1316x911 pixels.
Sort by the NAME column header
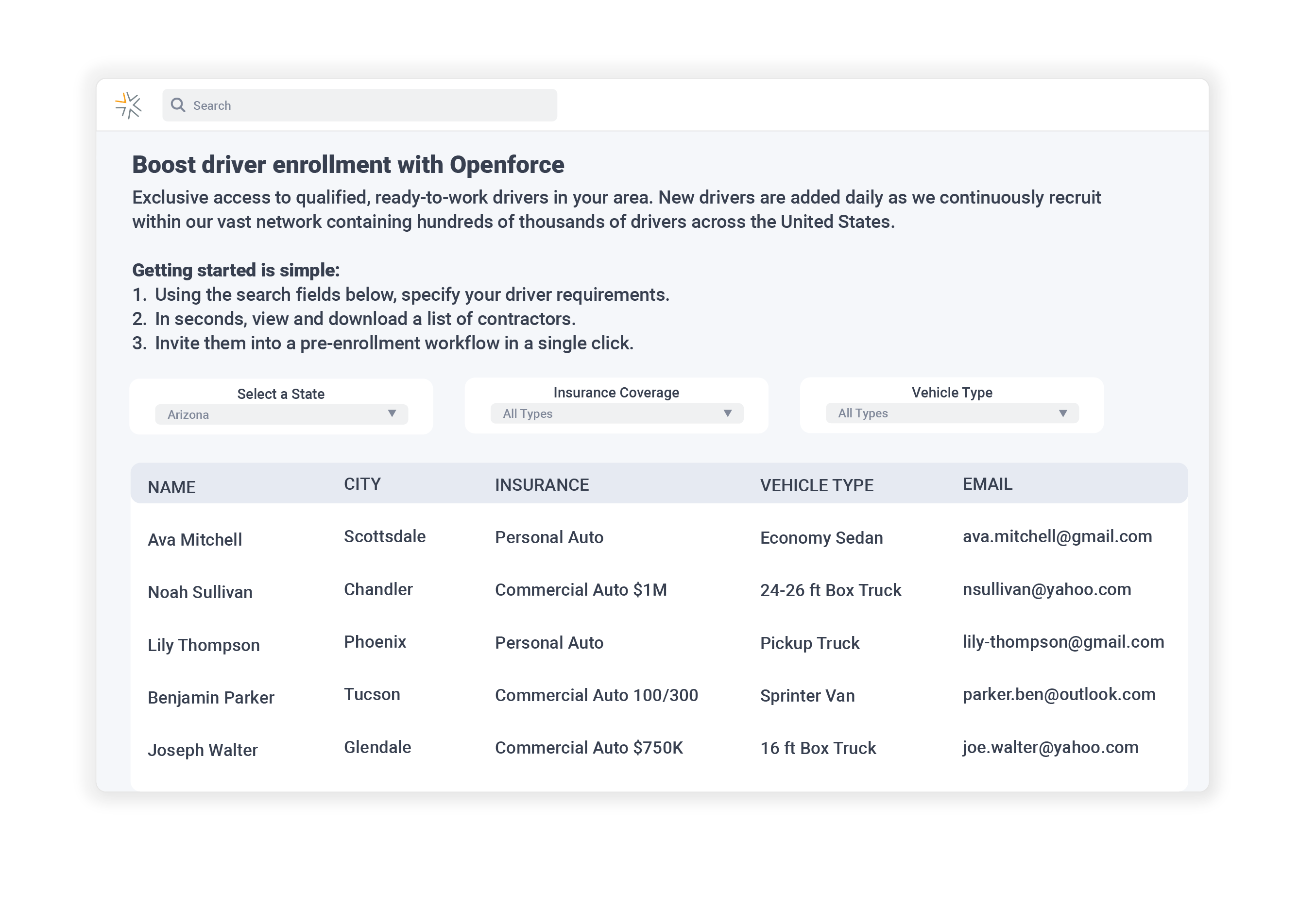pyautogui.click(x=171, y=487)
